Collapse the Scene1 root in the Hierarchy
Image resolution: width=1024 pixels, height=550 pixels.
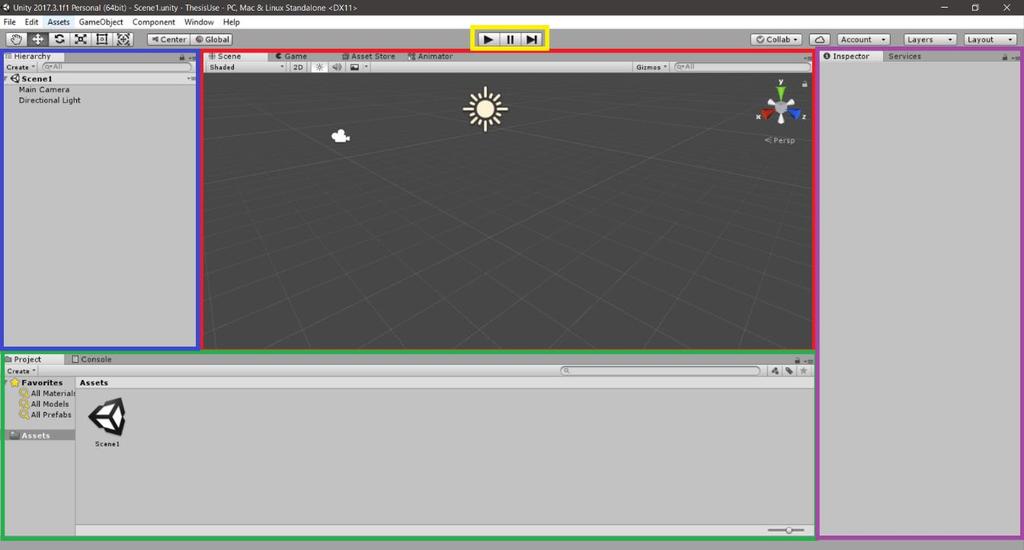pyautogui.click(x=6, y=78)
